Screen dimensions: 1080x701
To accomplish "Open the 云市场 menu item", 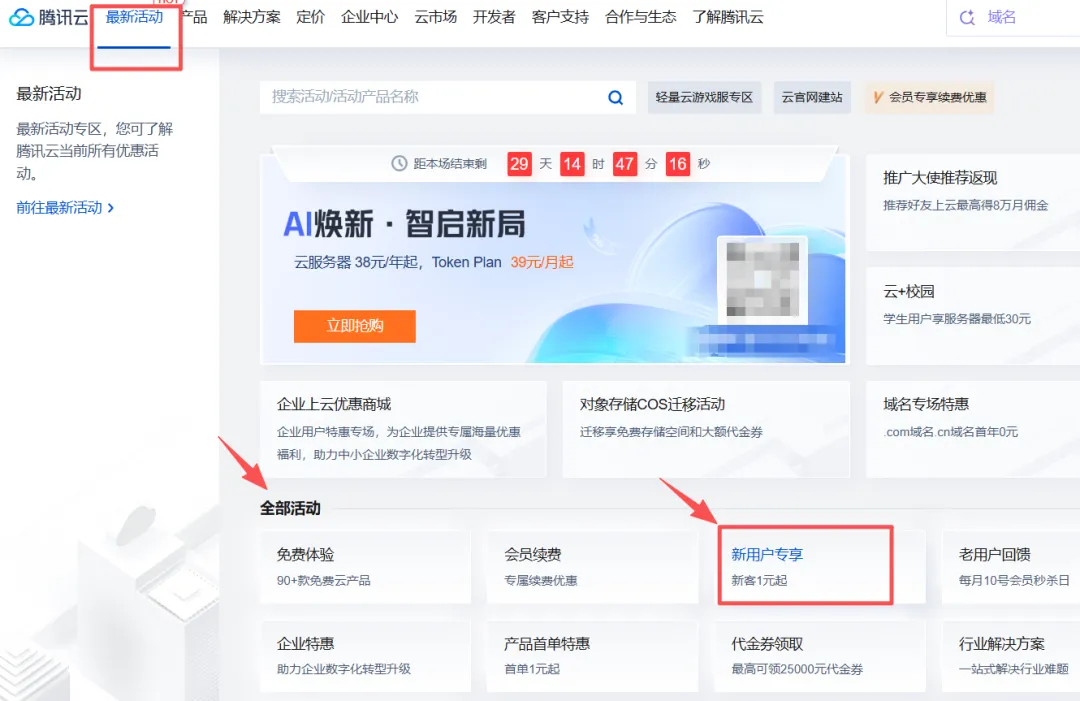I will pyautogui.click(x=435, y=17).
